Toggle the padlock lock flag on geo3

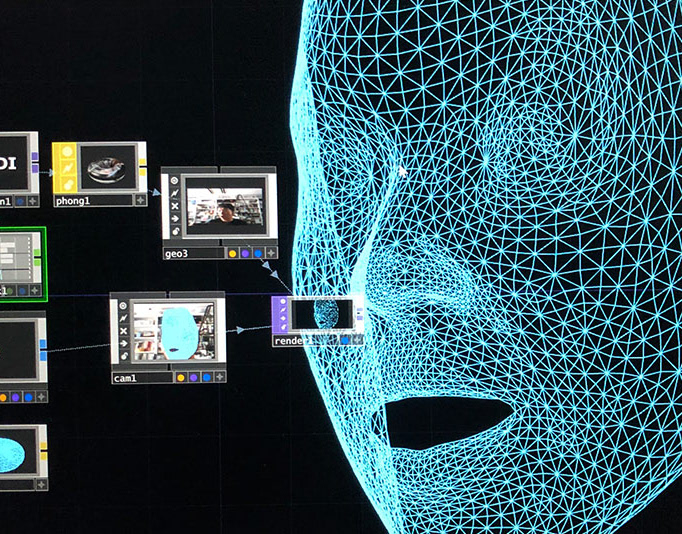click(174, 231)
